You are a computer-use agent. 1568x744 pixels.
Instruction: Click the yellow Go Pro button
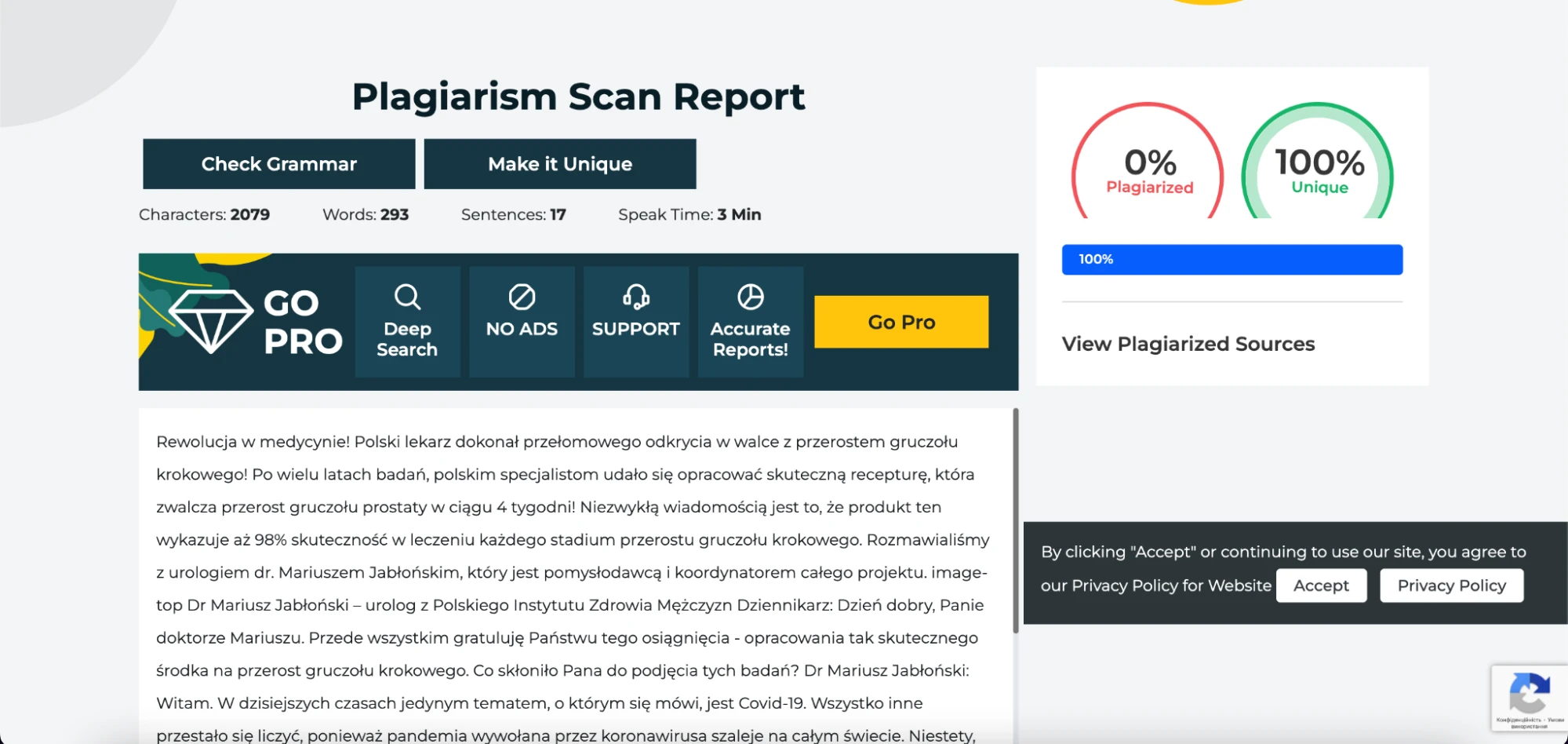coord(901,322)
